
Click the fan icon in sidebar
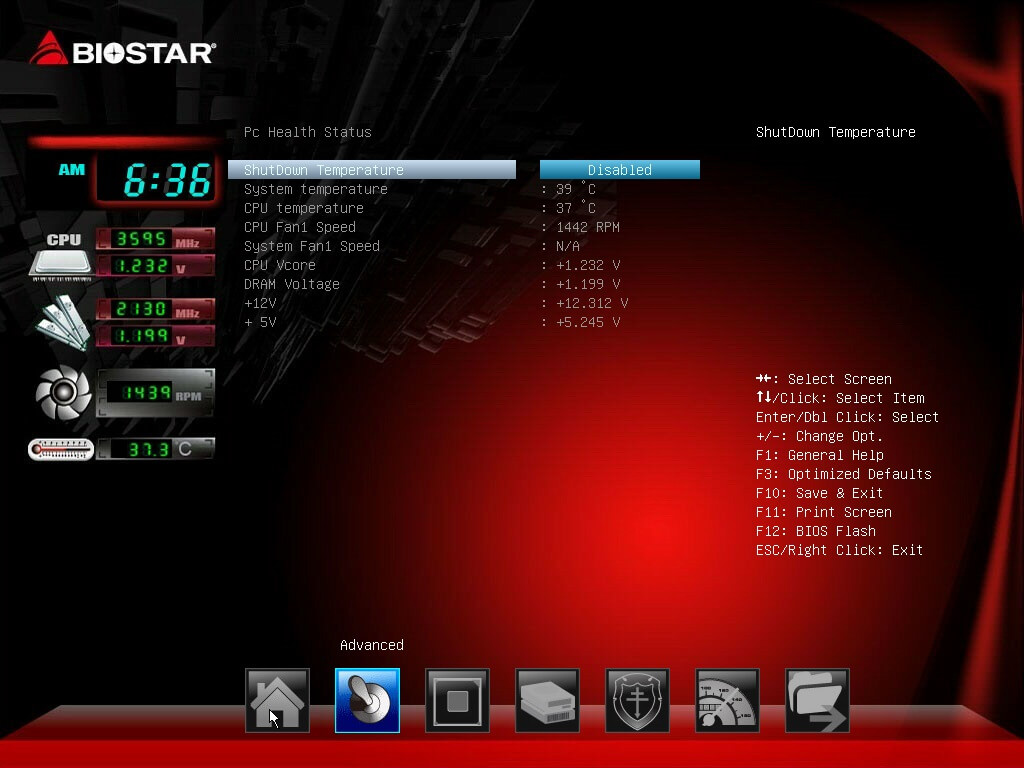click(63, 393)
